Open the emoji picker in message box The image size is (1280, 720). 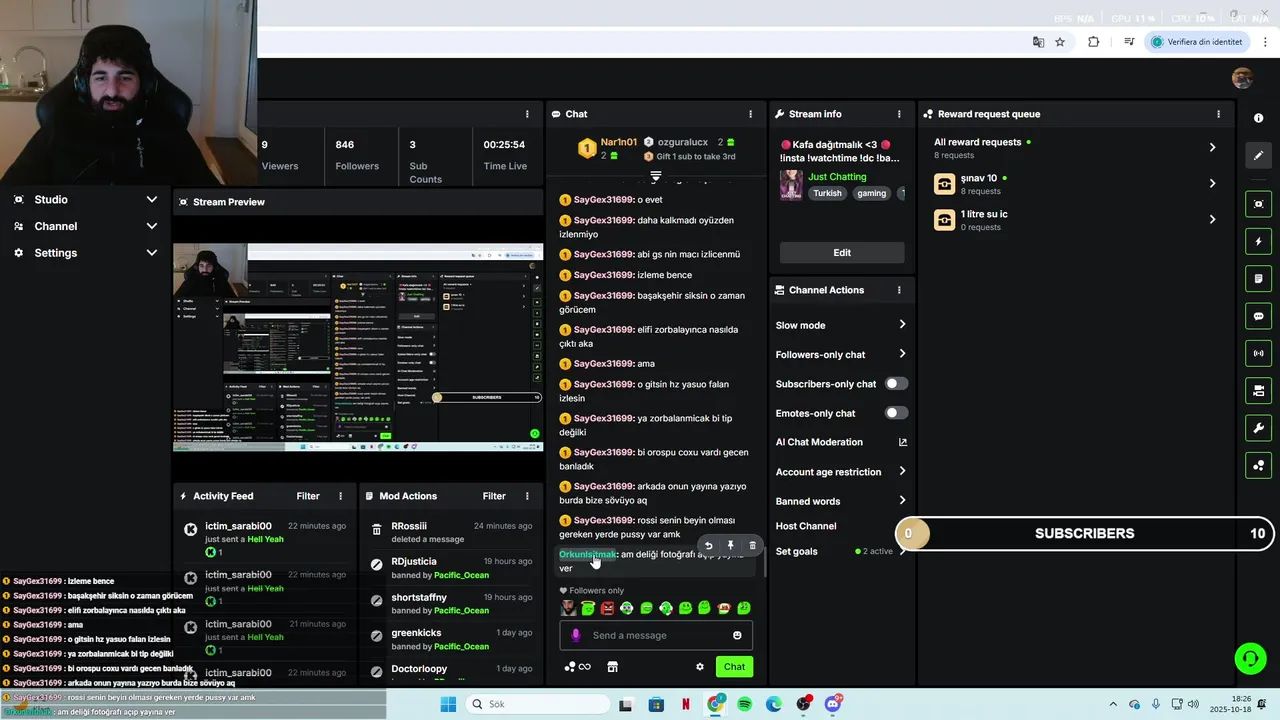[x=737, y=635]
